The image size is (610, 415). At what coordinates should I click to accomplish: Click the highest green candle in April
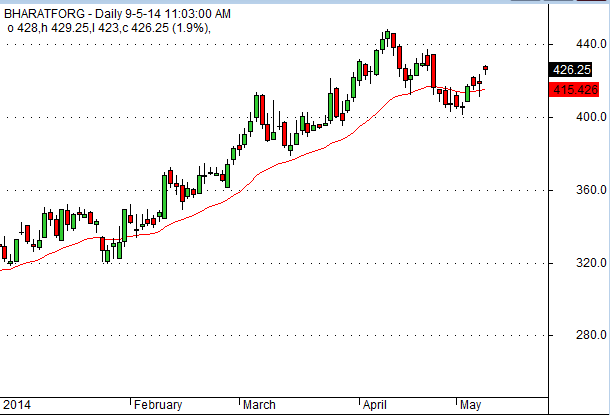(x=386, y=38)
